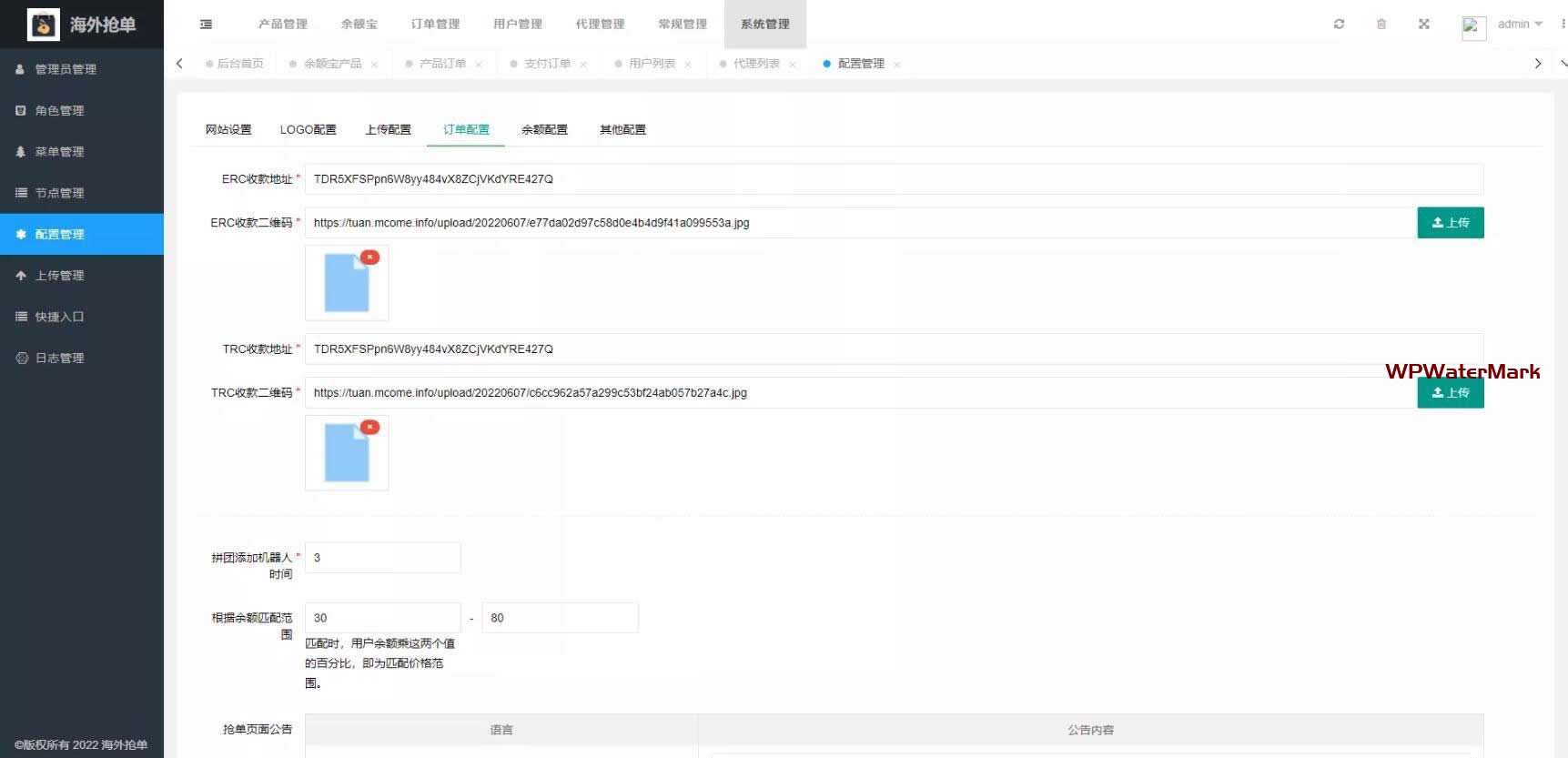Toggle the sidebar collapse icon

coord(206,25)
